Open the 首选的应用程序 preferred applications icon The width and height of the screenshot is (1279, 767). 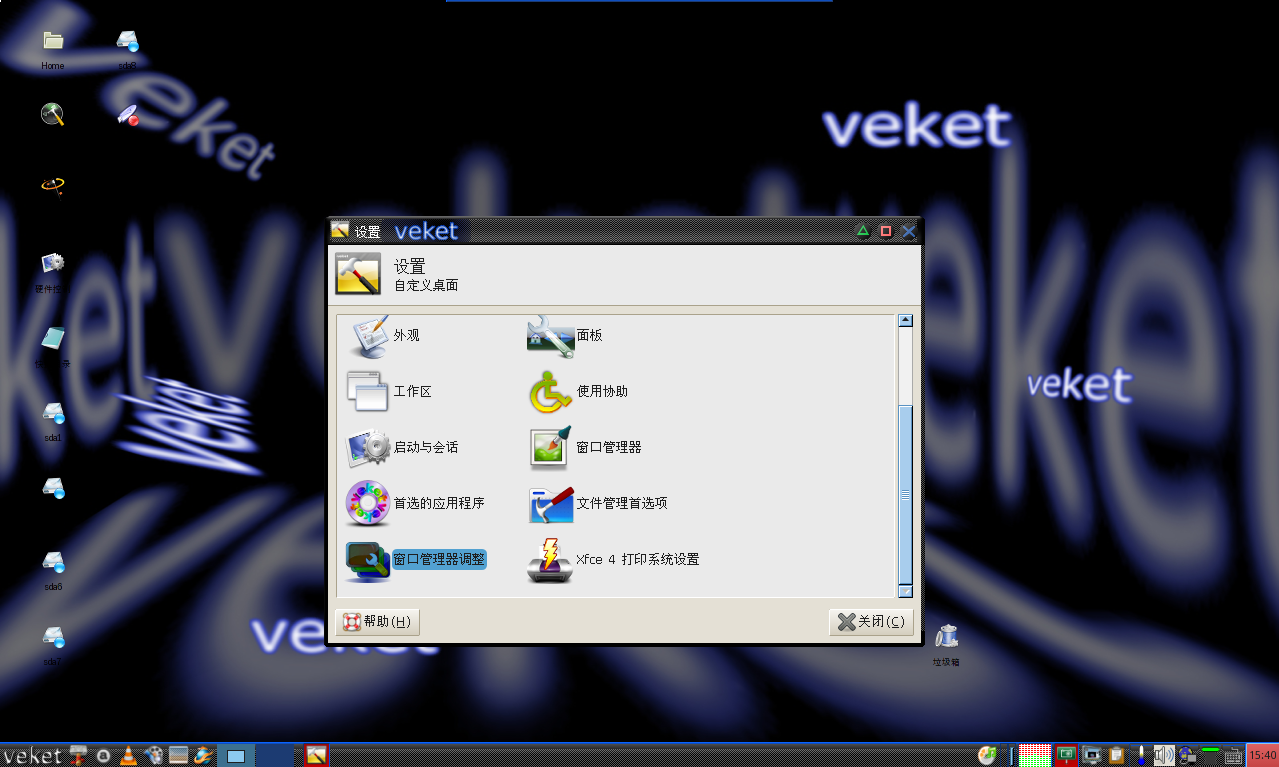click(366, 503)
